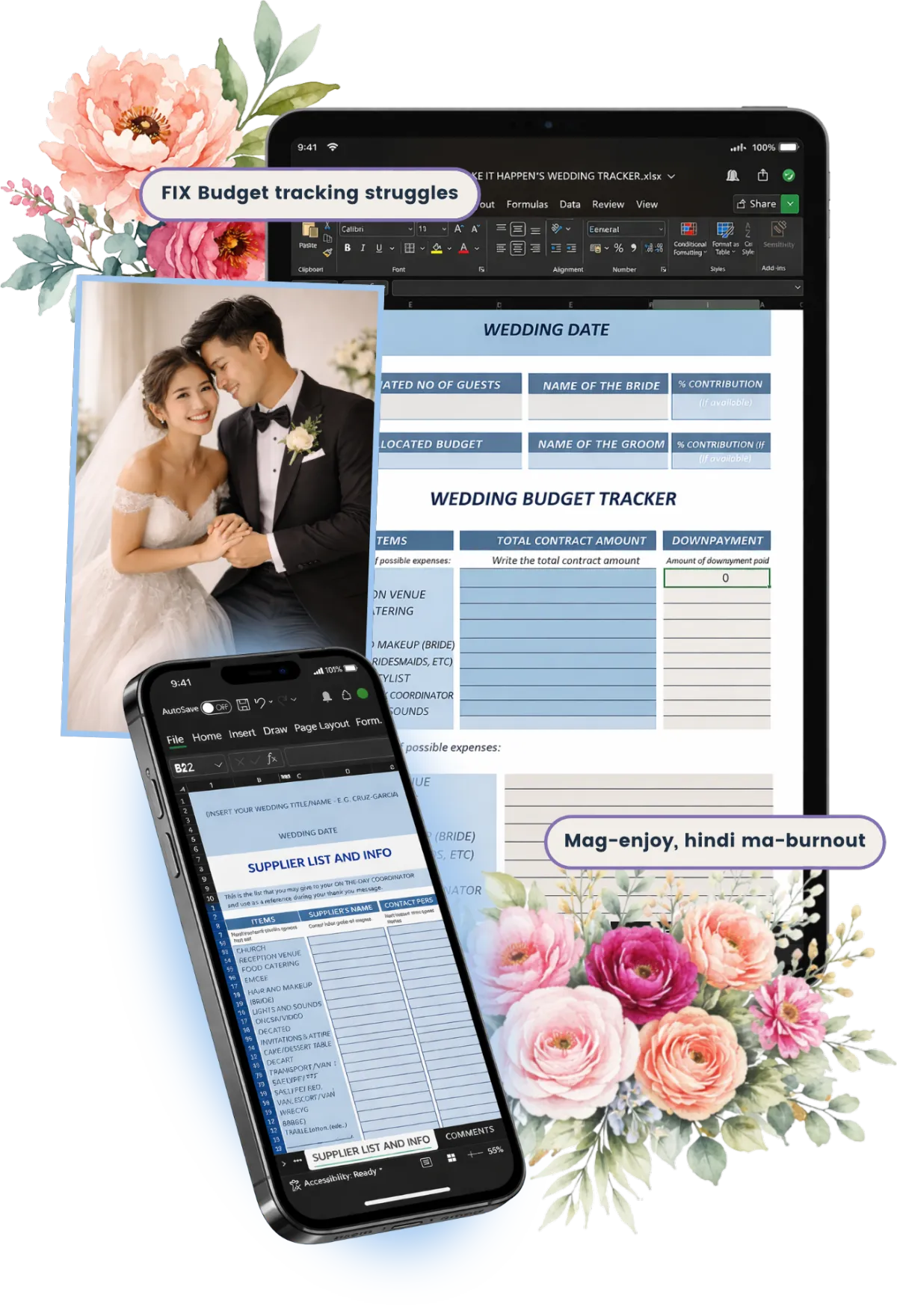This screenshot has width=897, height=1316.
Task: Open the View tab on tablet
Action: [x=647, y=204]
